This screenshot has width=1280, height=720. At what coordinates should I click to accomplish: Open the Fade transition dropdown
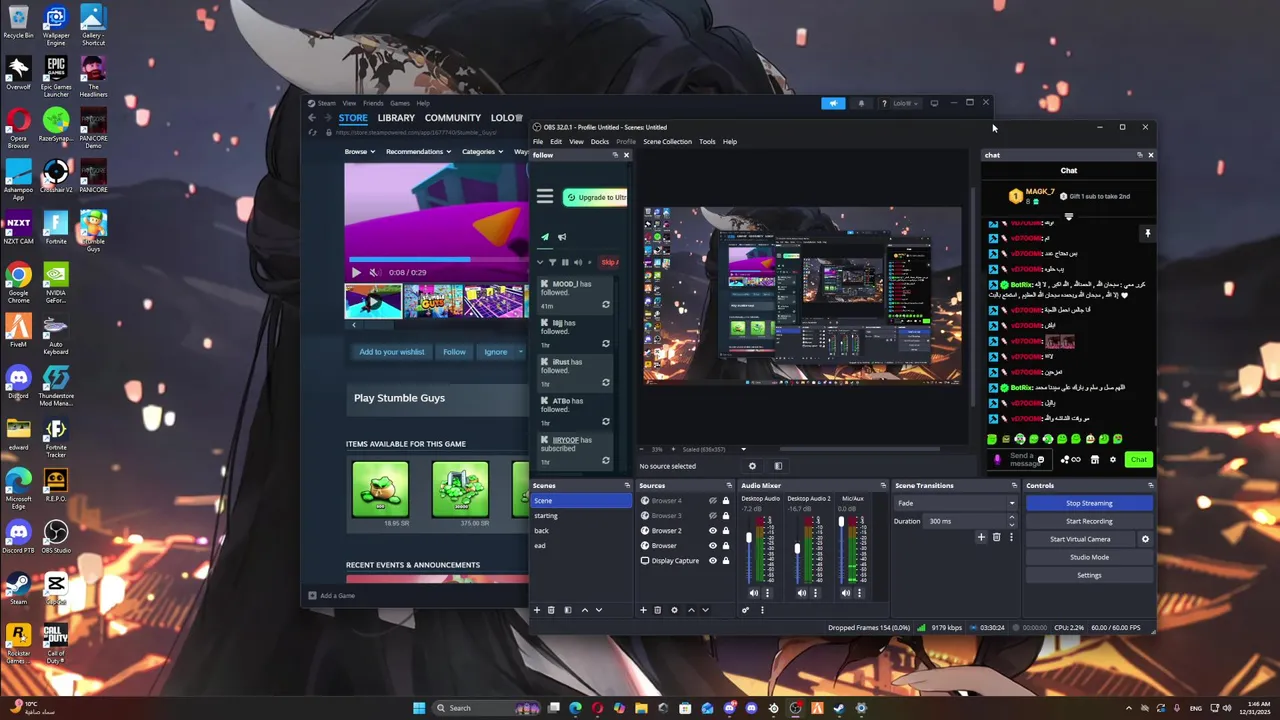click(x=955, y=503)
